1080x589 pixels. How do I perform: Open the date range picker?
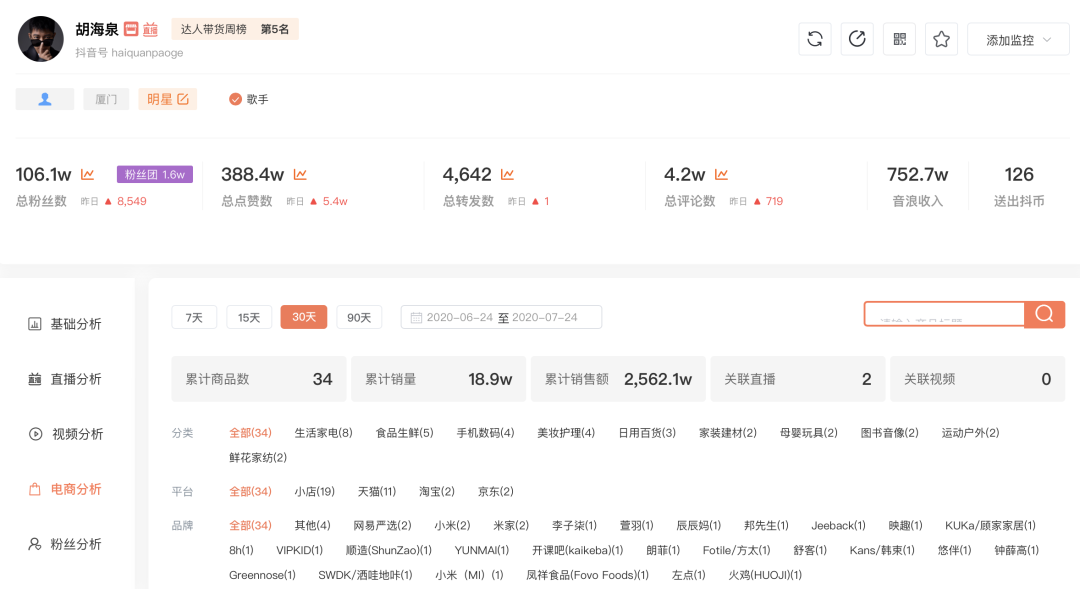pyautogui.click(x=501, y=318)
